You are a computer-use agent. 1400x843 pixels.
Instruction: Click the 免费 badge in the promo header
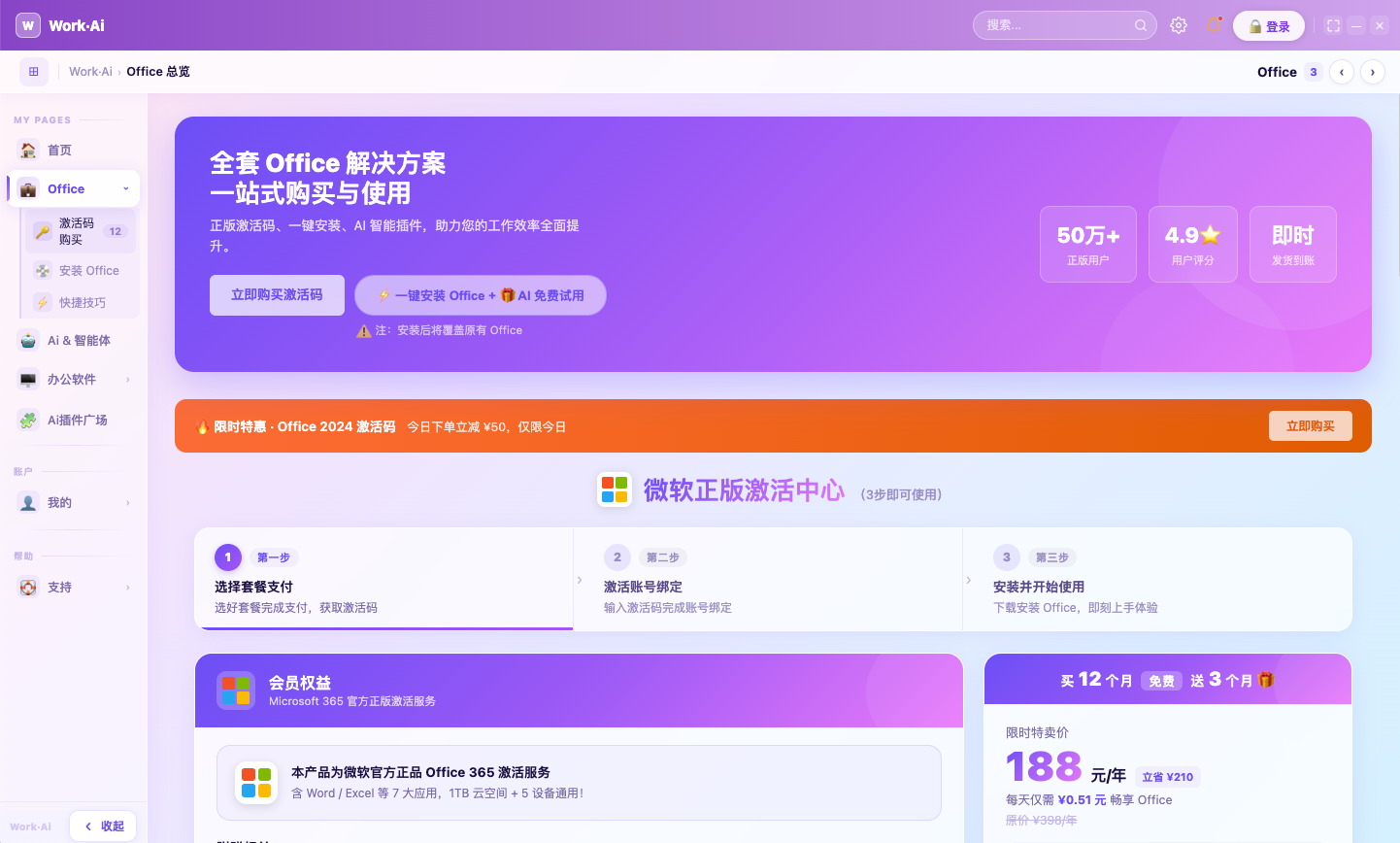click(1162, 681)
